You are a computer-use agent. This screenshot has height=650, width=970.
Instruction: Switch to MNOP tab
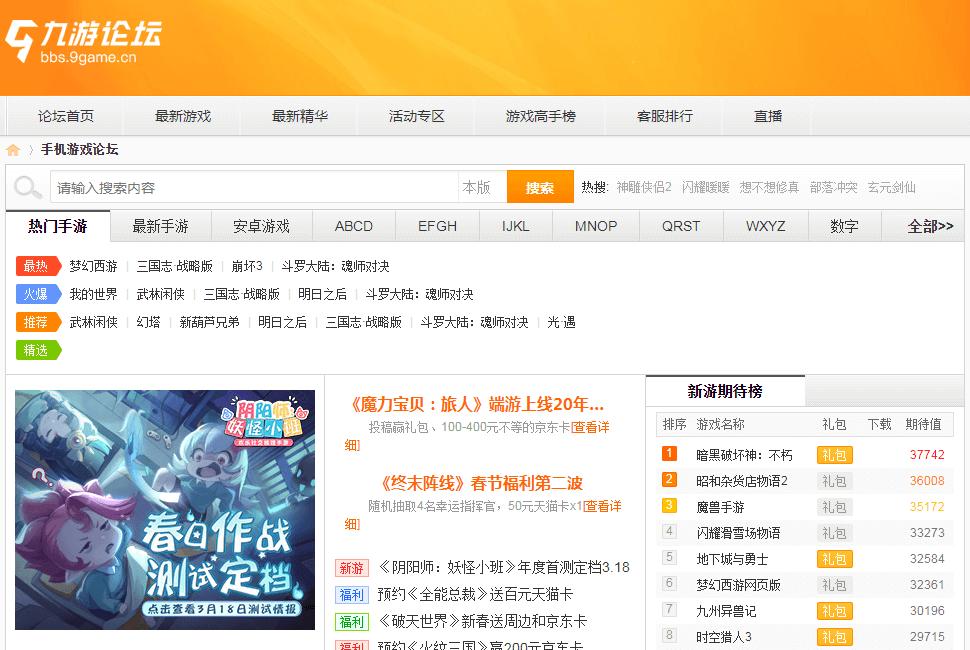coord(596,226)
